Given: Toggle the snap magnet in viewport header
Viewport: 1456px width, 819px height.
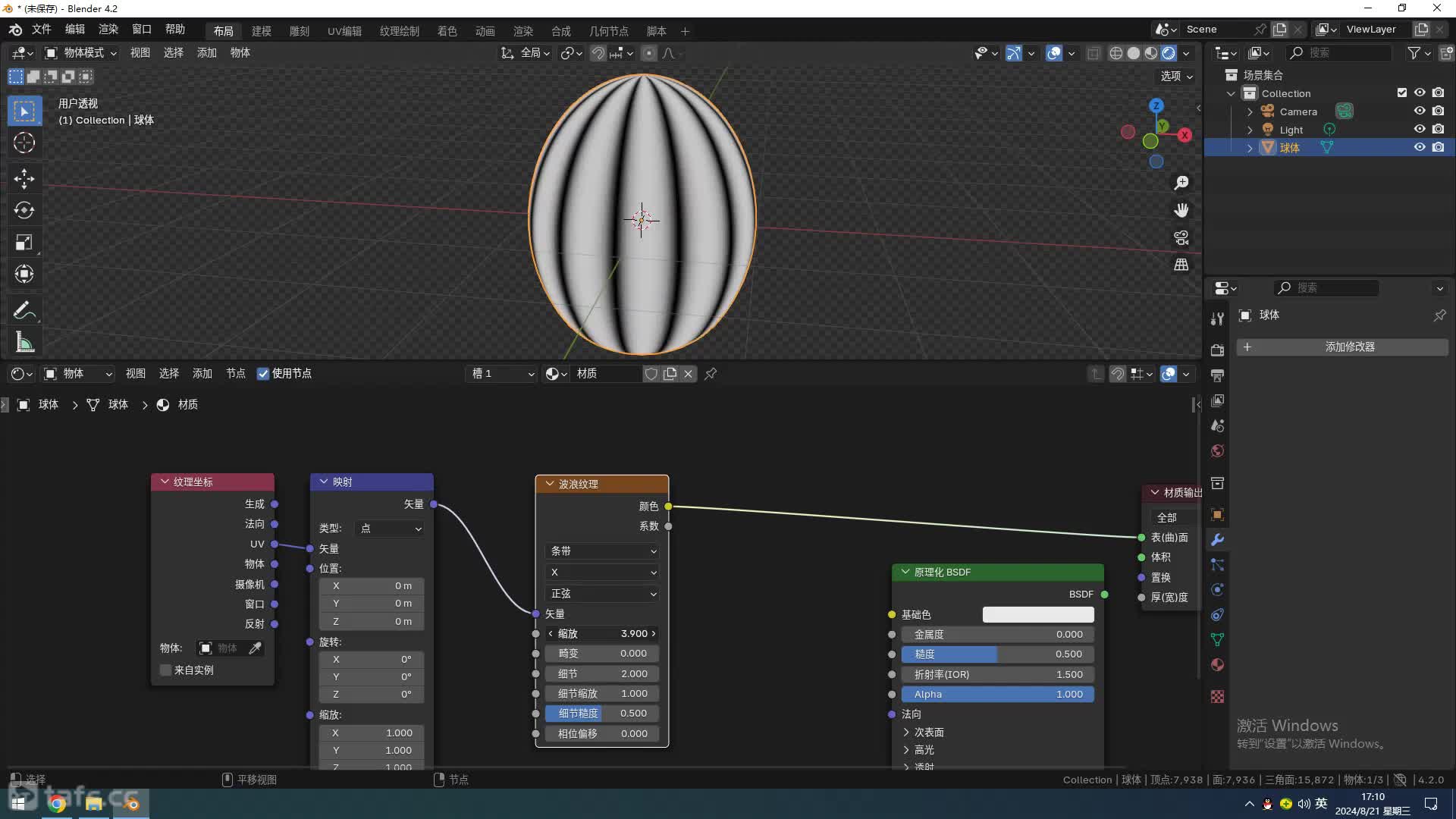Looking at the screenshot, I should click(x=598, y=53).
